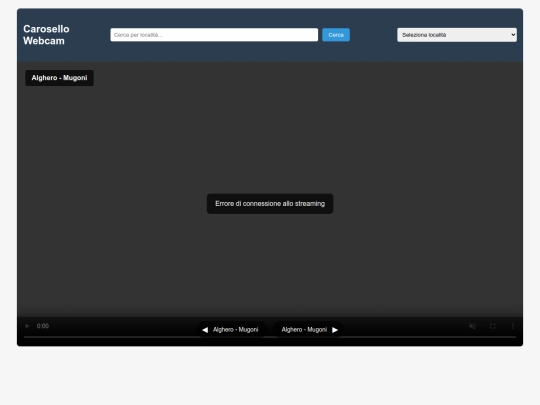This screenshot has width=540, height=405.
Task: Click the Alghero - Mugoni location label
Action: point(59,78)
